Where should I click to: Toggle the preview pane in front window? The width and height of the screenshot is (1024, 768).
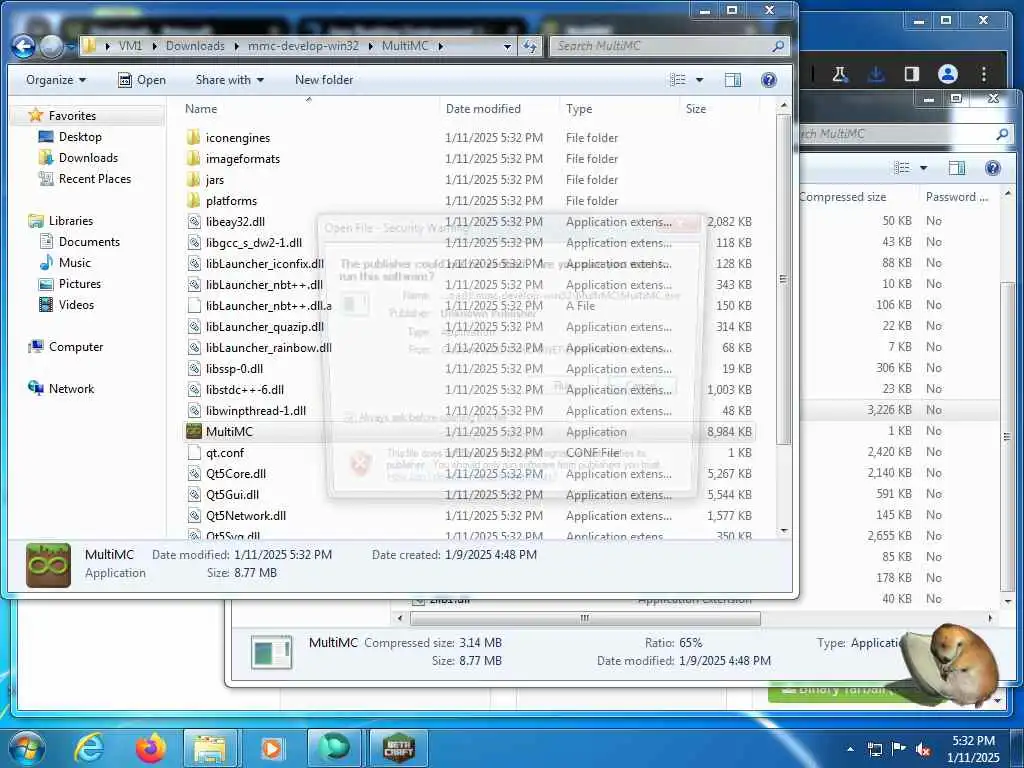[x=733, y=80]
